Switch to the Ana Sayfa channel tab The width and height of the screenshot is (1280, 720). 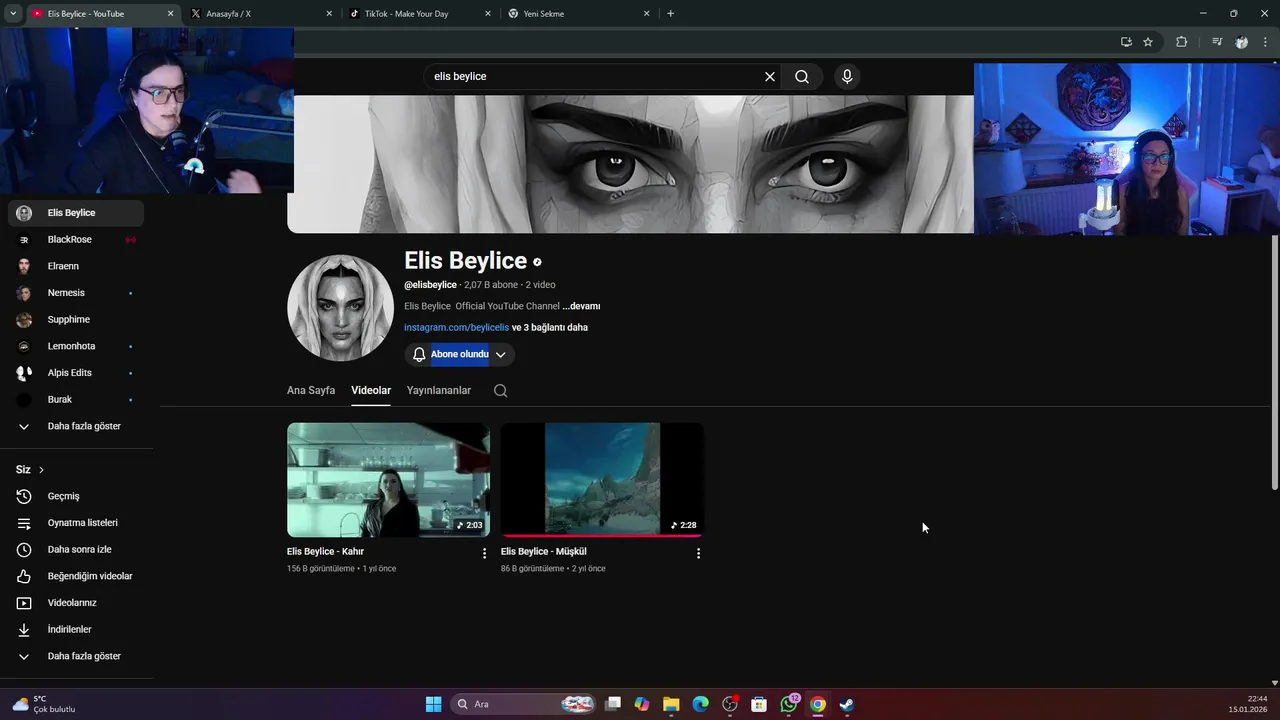311,390
